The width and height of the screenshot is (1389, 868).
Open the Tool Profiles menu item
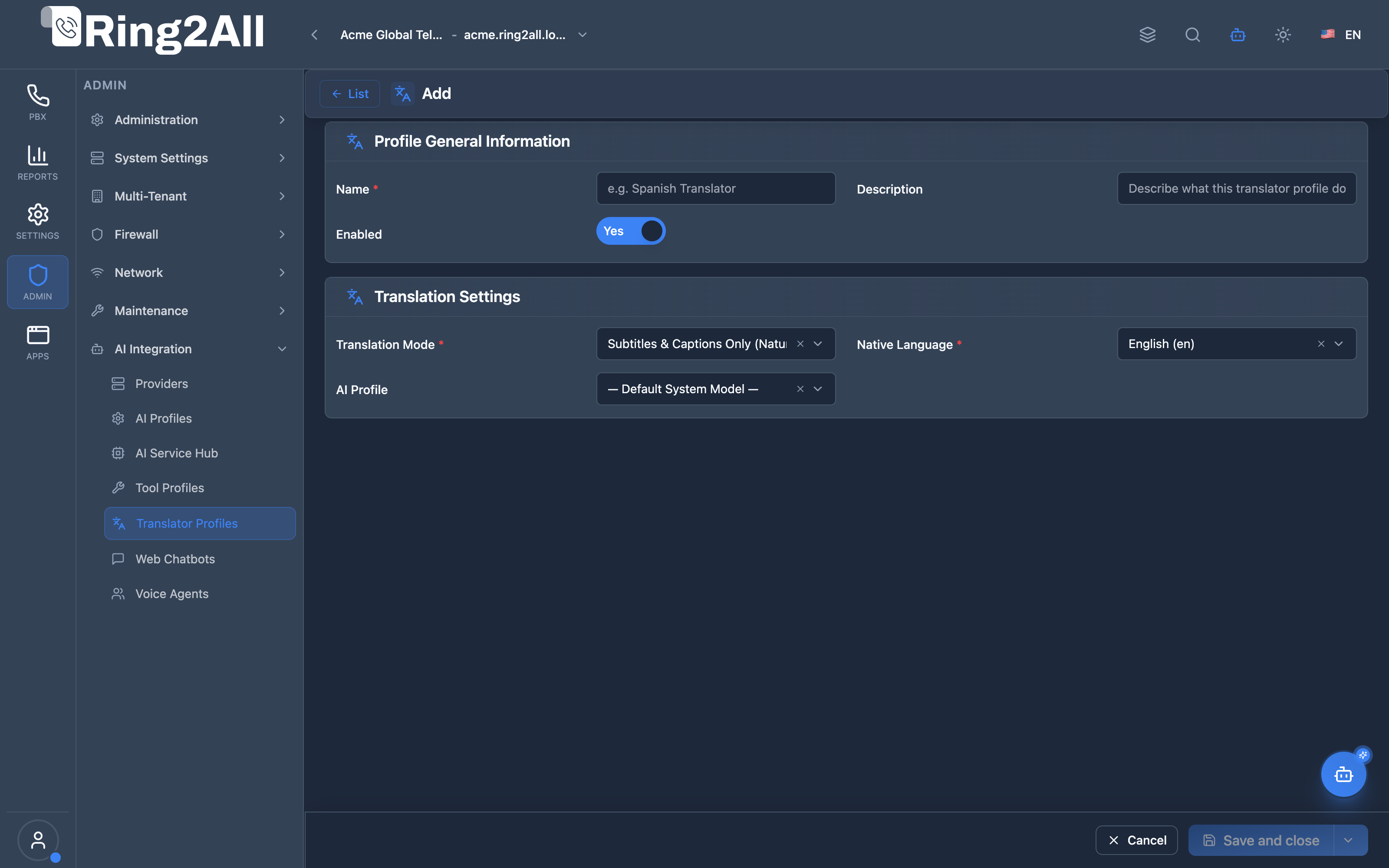[200, 488]
